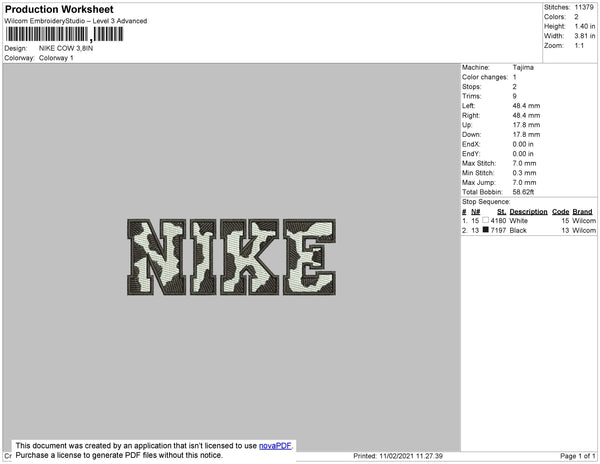Image resolution: width=600 pixels, height=464 pixels.
Task: Click the Down value '17.8 mm'
Action: coord(526,135)
